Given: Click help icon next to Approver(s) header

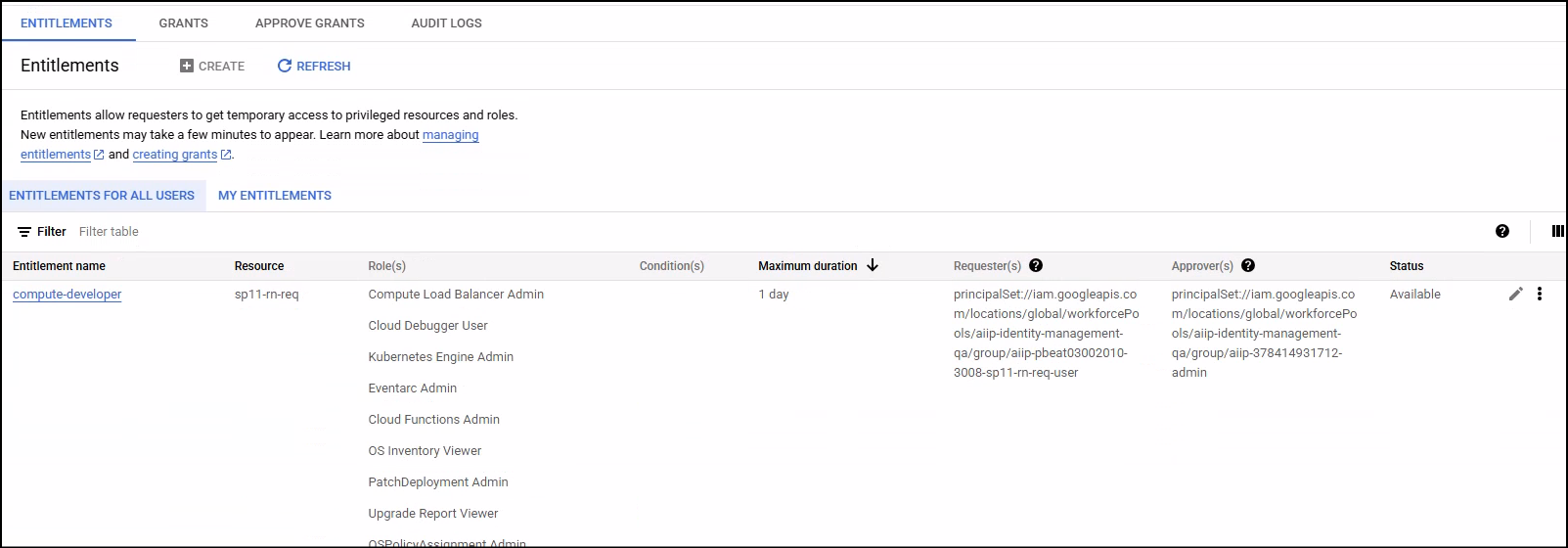Looking at the screenshot, I should 1248,265.
